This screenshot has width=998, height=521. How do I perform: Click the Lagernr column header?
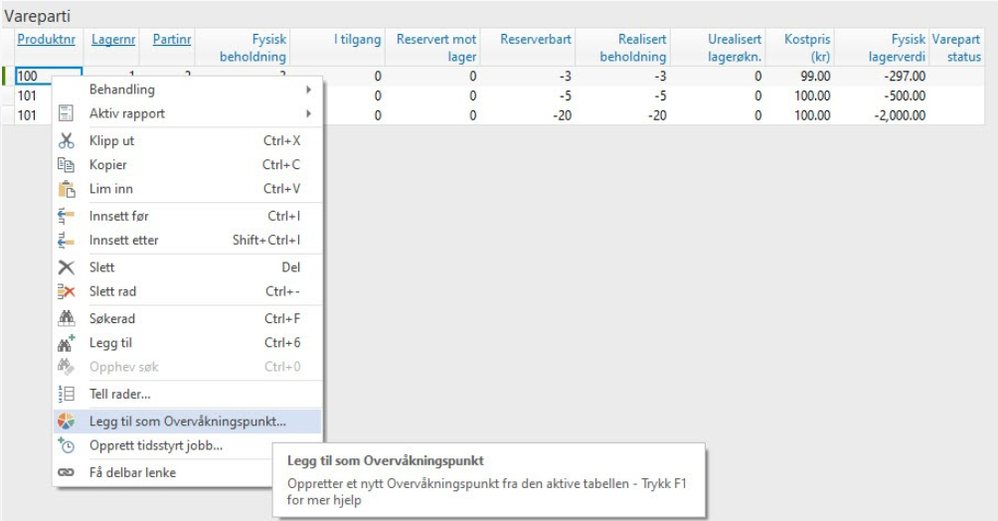(113, 39)
